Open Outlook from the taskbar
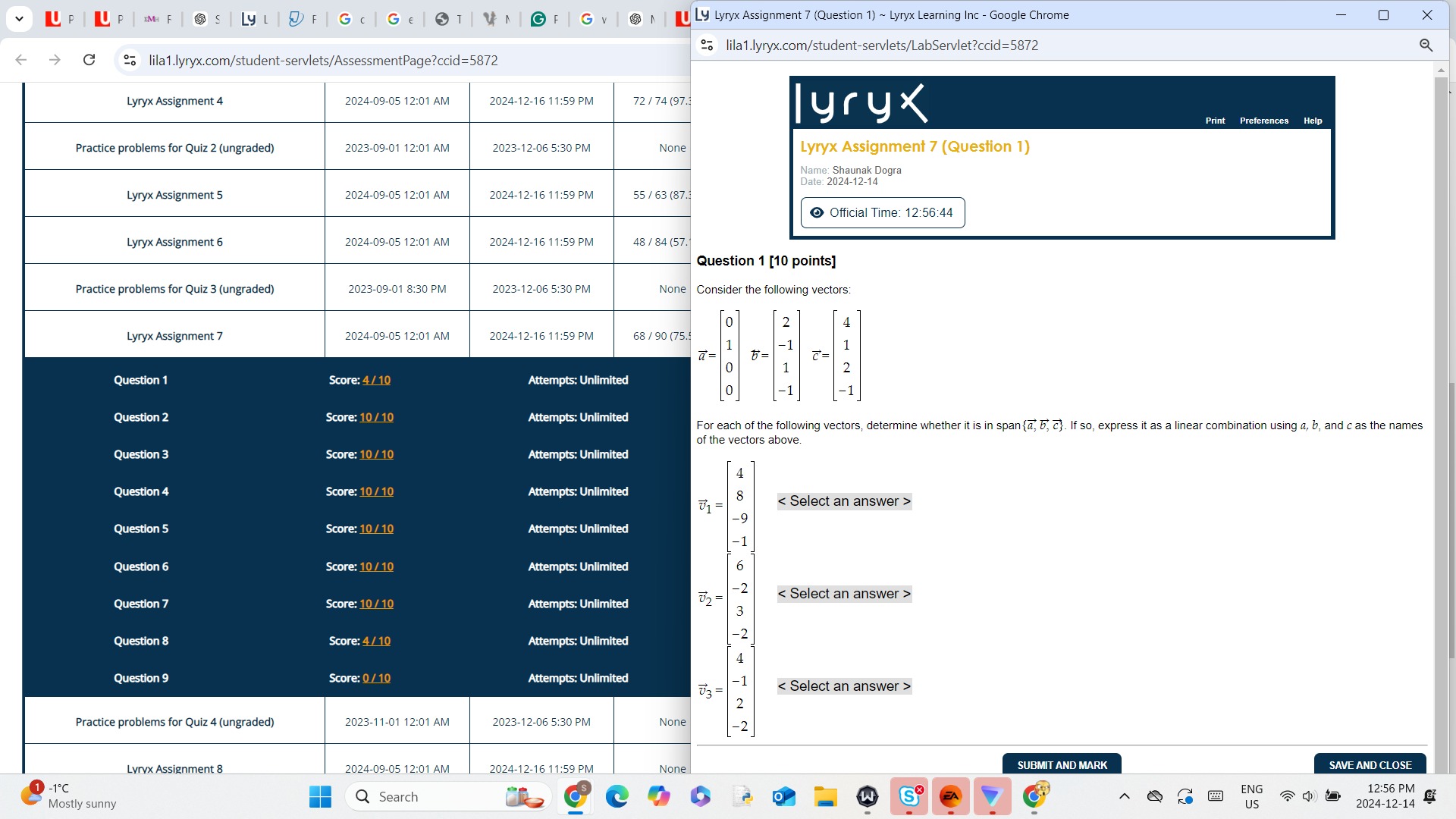This screenshot has width=1456, height=819. [x=784, y=796]
